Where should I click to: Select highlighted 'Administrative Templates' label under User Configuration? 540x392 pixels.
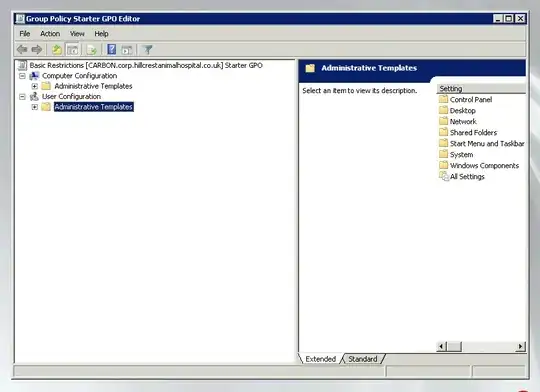click(93, 107)
